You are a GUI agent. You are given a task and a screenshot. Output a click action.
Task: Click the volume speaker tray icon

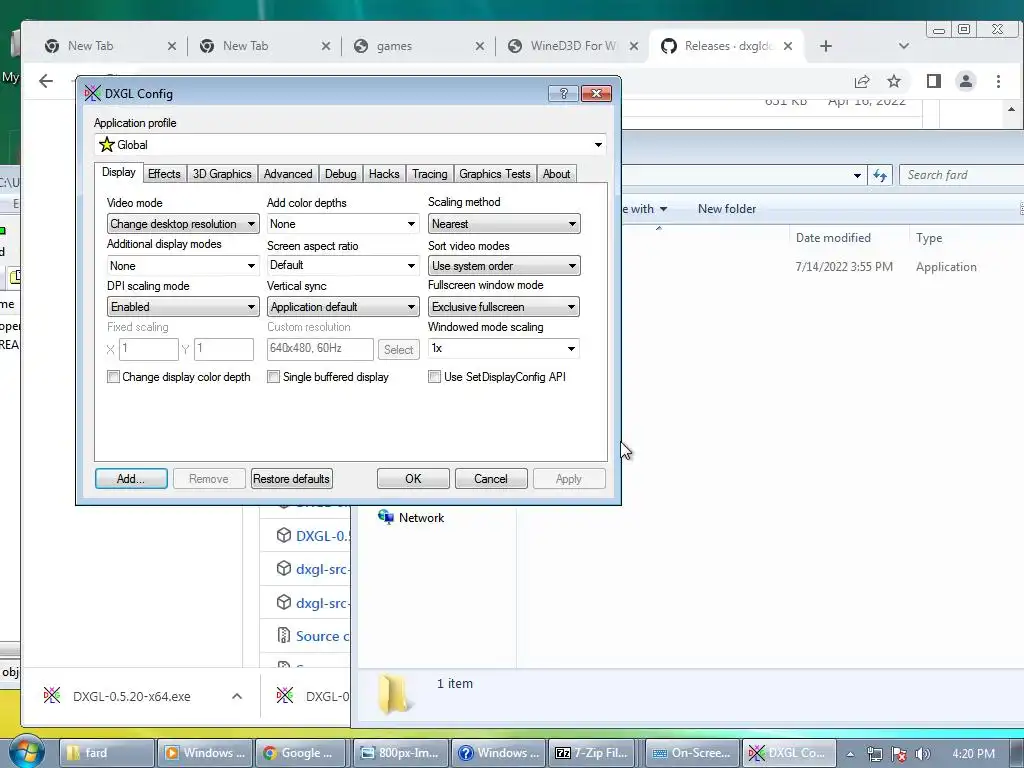tap(922, 754)
